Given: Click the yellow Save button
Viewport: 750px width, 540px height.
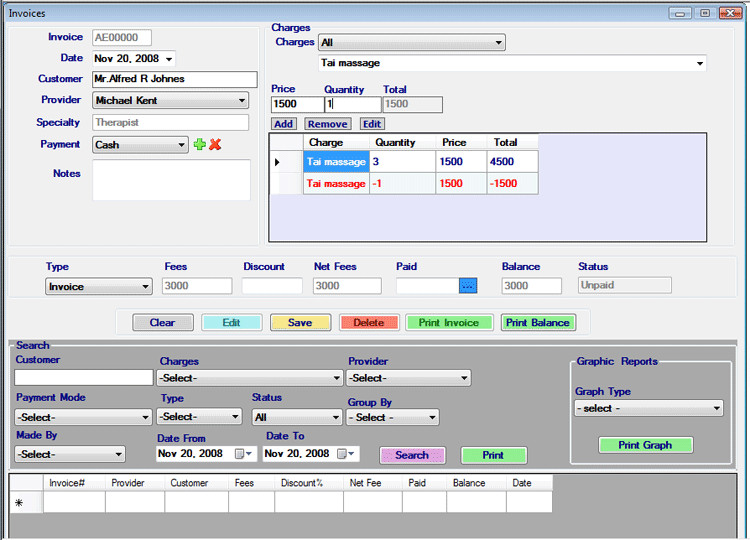Looking at the screenshot, I should [300, 322].
